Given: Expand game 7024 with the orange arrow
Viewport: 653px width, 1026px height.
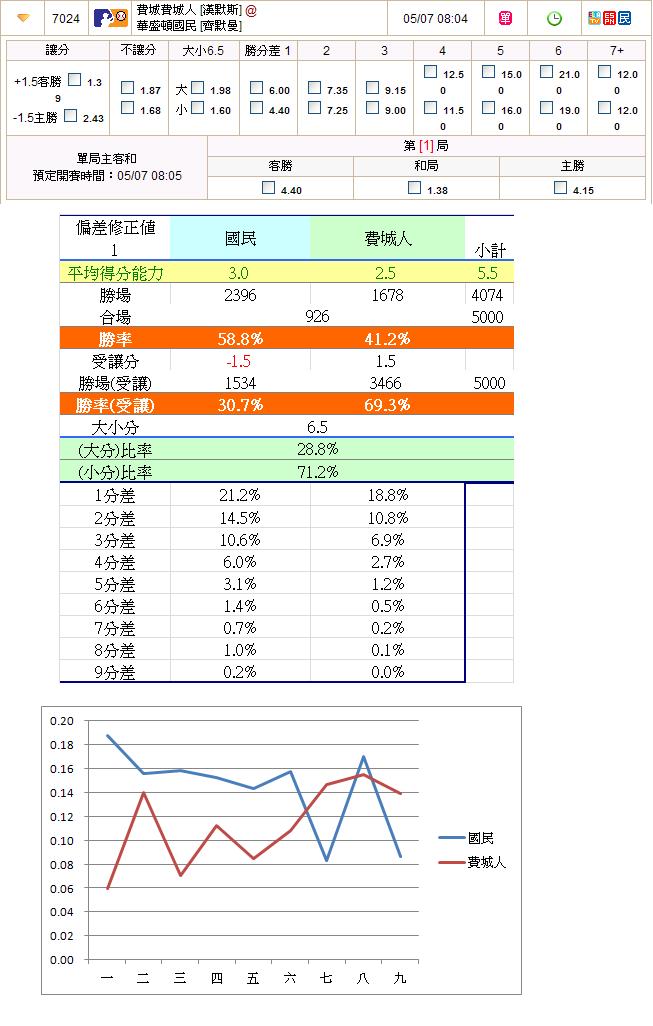Looking at the screenshot, I should click(x=24, y=18).
